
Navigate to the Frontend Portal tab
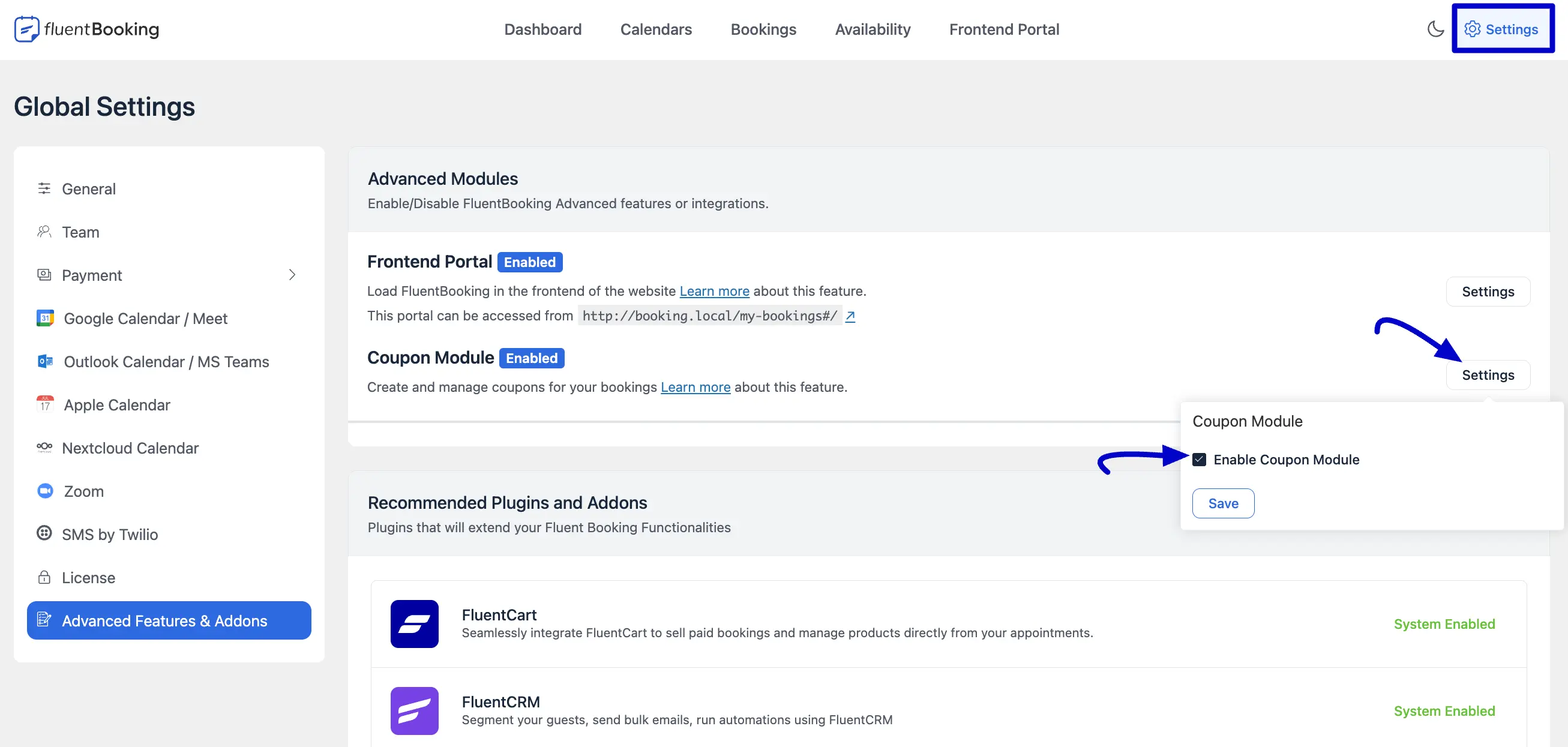tap(1005, 29)
